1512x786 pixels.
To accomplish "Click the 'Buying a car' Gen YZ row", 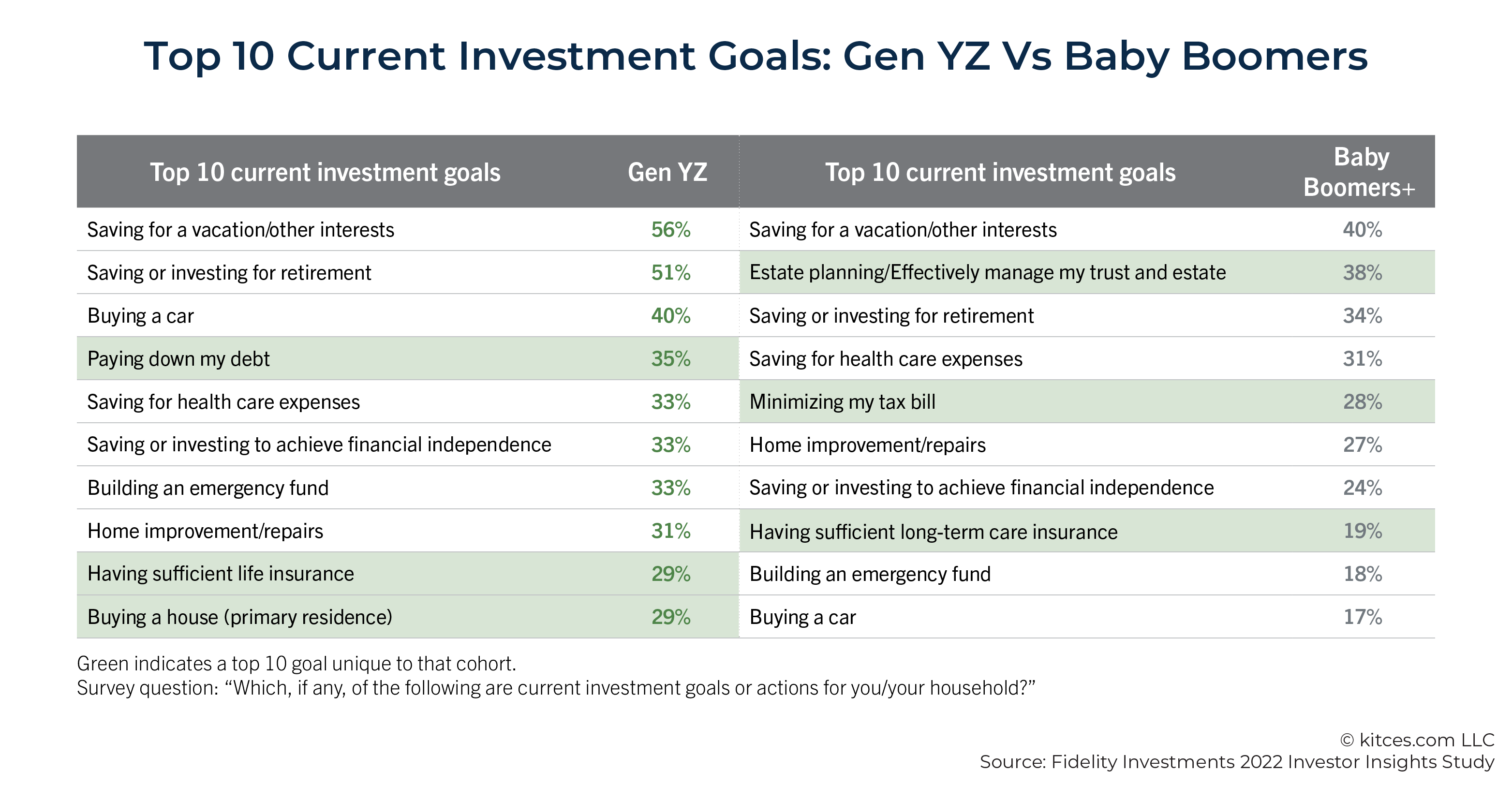I will (x=408, y=316).
